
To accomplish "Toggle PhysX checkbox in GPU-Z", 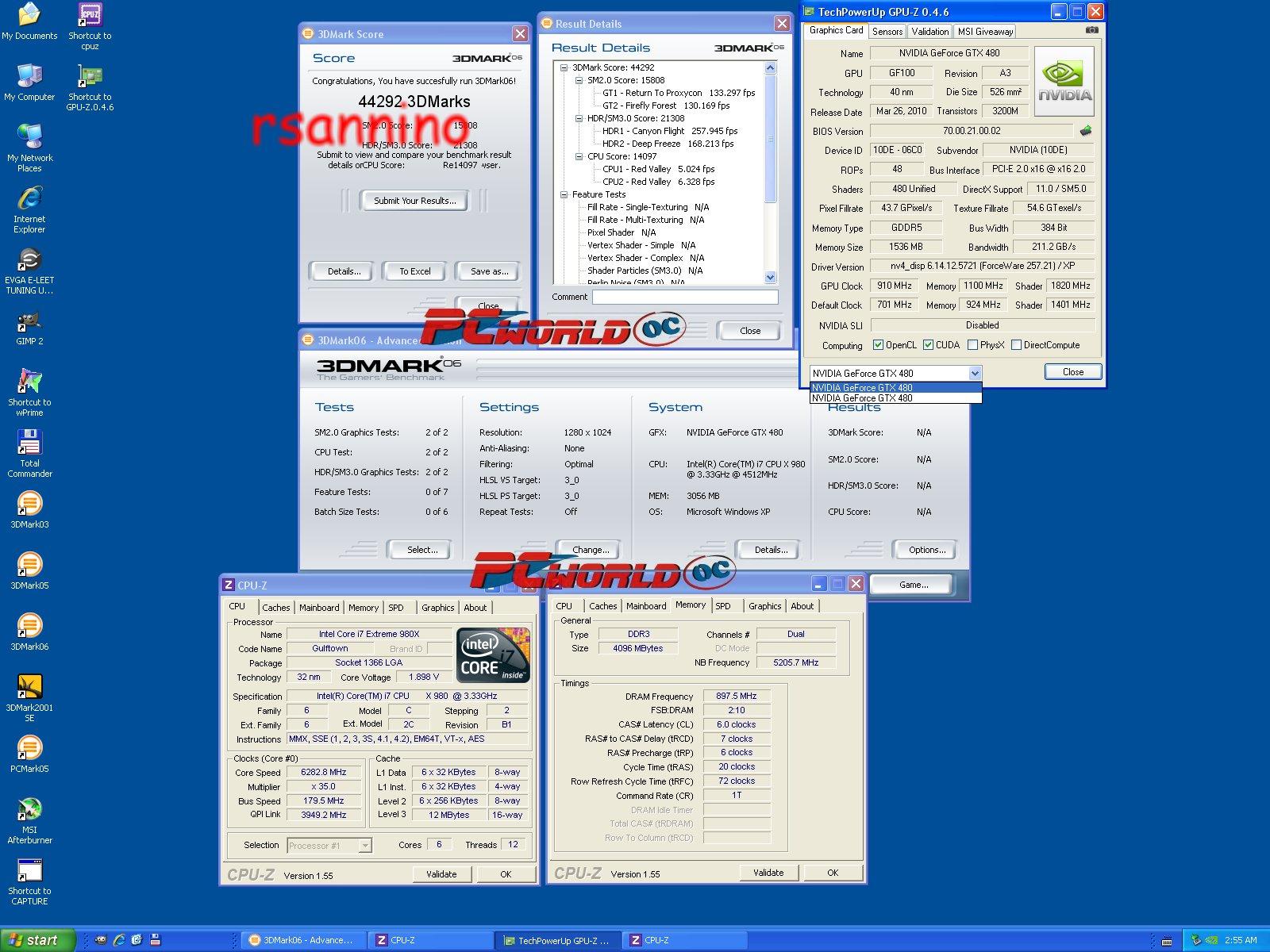I will click(x=972, y=345).
